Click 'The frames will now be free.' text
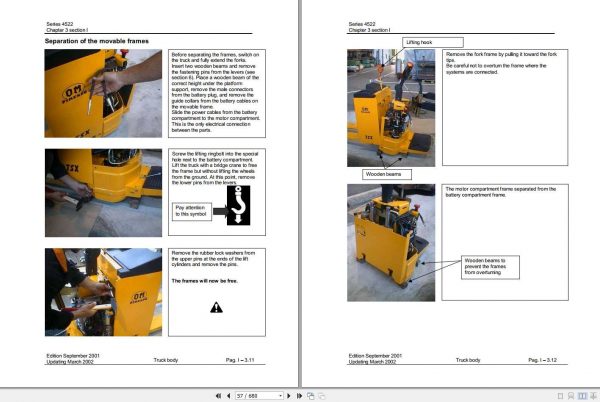 [205, 281]
